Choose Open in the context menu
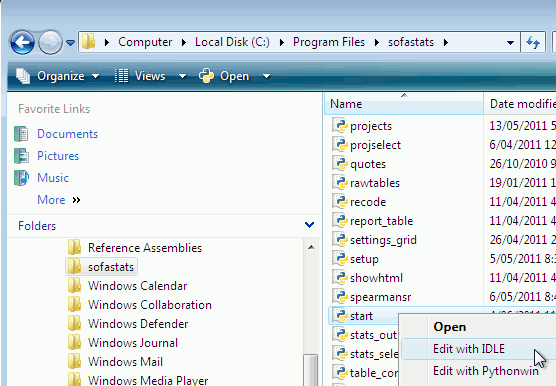 click(449, 327)
